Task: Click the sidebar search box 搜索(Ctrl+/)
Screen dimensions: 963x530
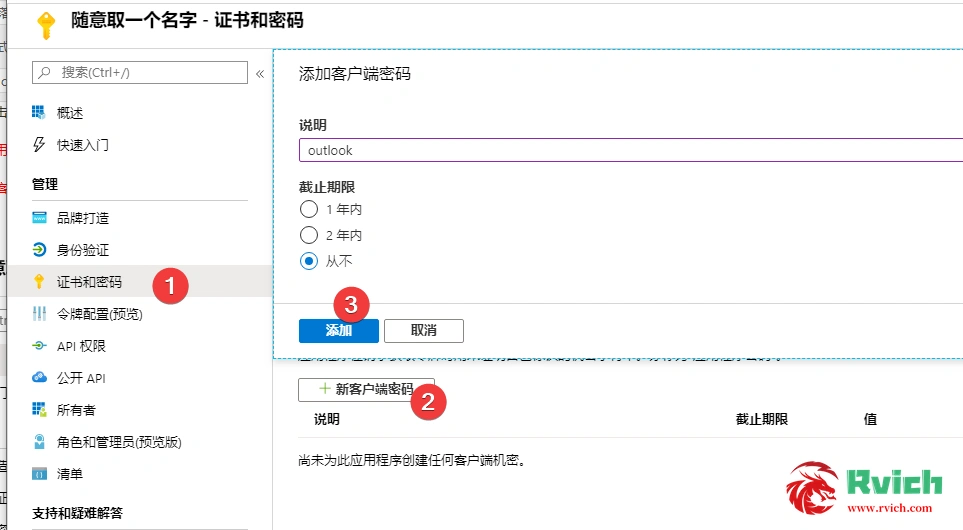Action: [140, 72]
